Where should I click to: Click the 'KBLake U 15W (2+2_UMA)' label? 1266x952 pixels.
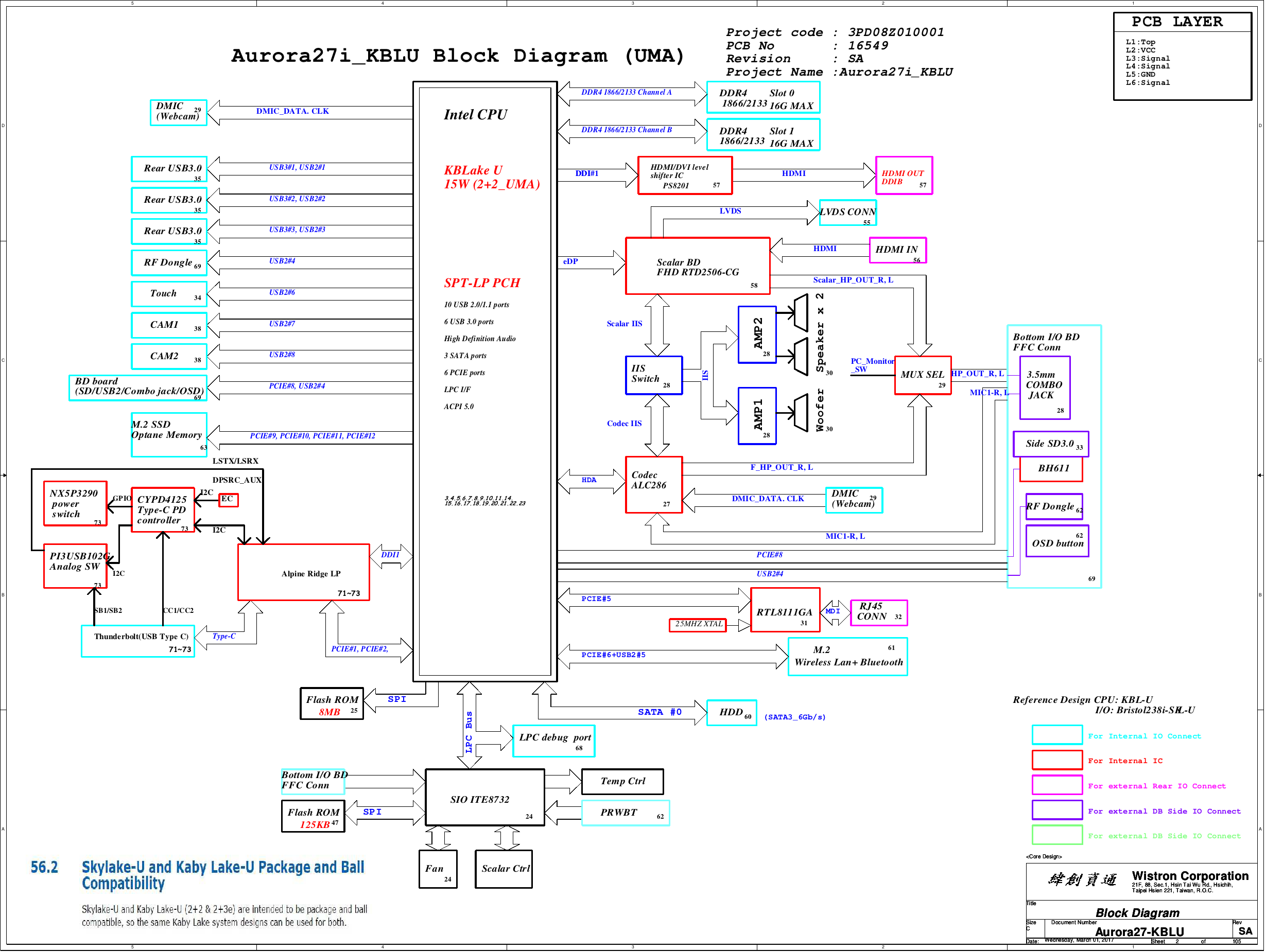pyautogui.click(x=492, y=178)
